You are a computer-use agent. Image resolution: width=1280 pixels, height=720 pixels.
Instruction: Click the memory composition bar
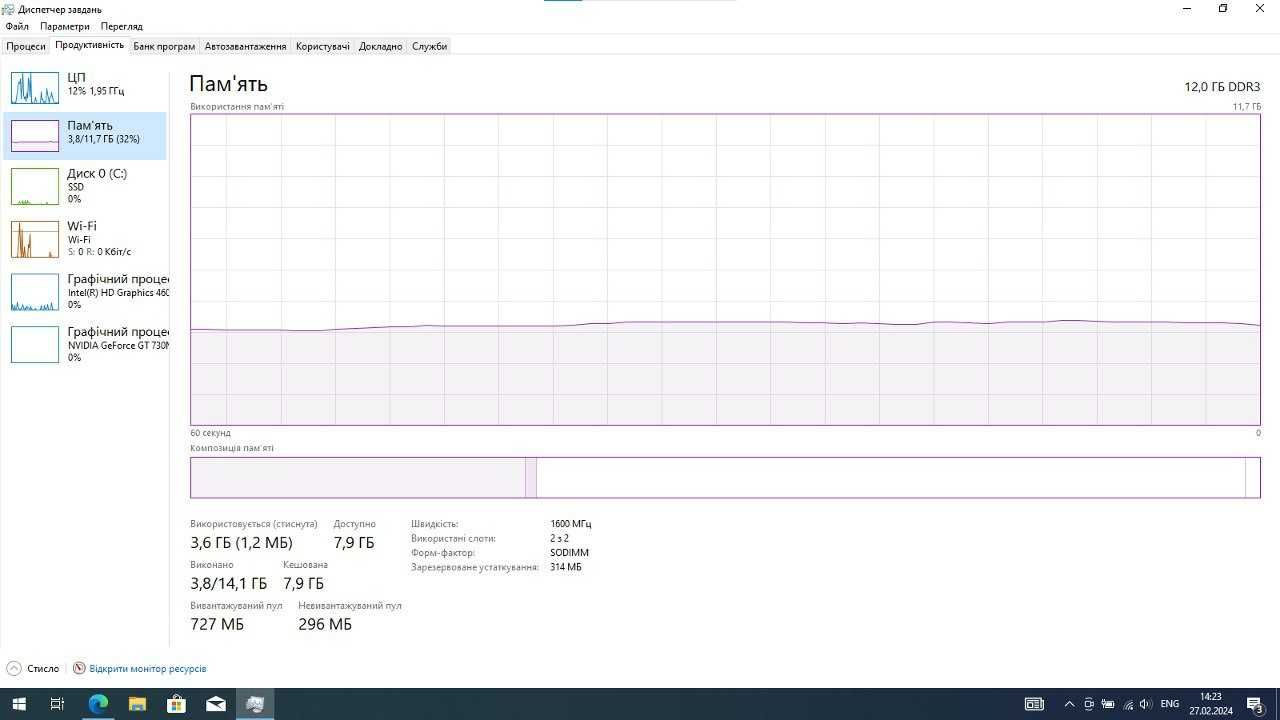(x=725, y=477)
